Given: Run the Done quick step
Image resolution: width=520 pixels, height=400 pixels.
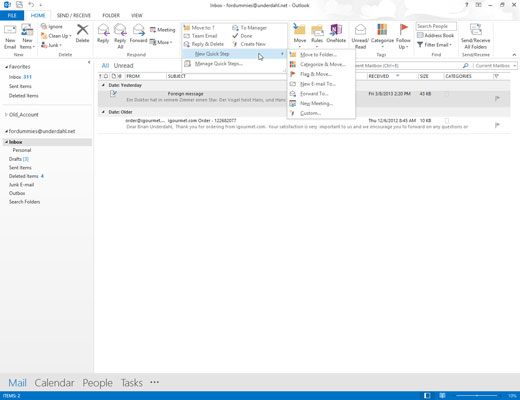Looking at the screenshot, I should [x=242, y=36].
